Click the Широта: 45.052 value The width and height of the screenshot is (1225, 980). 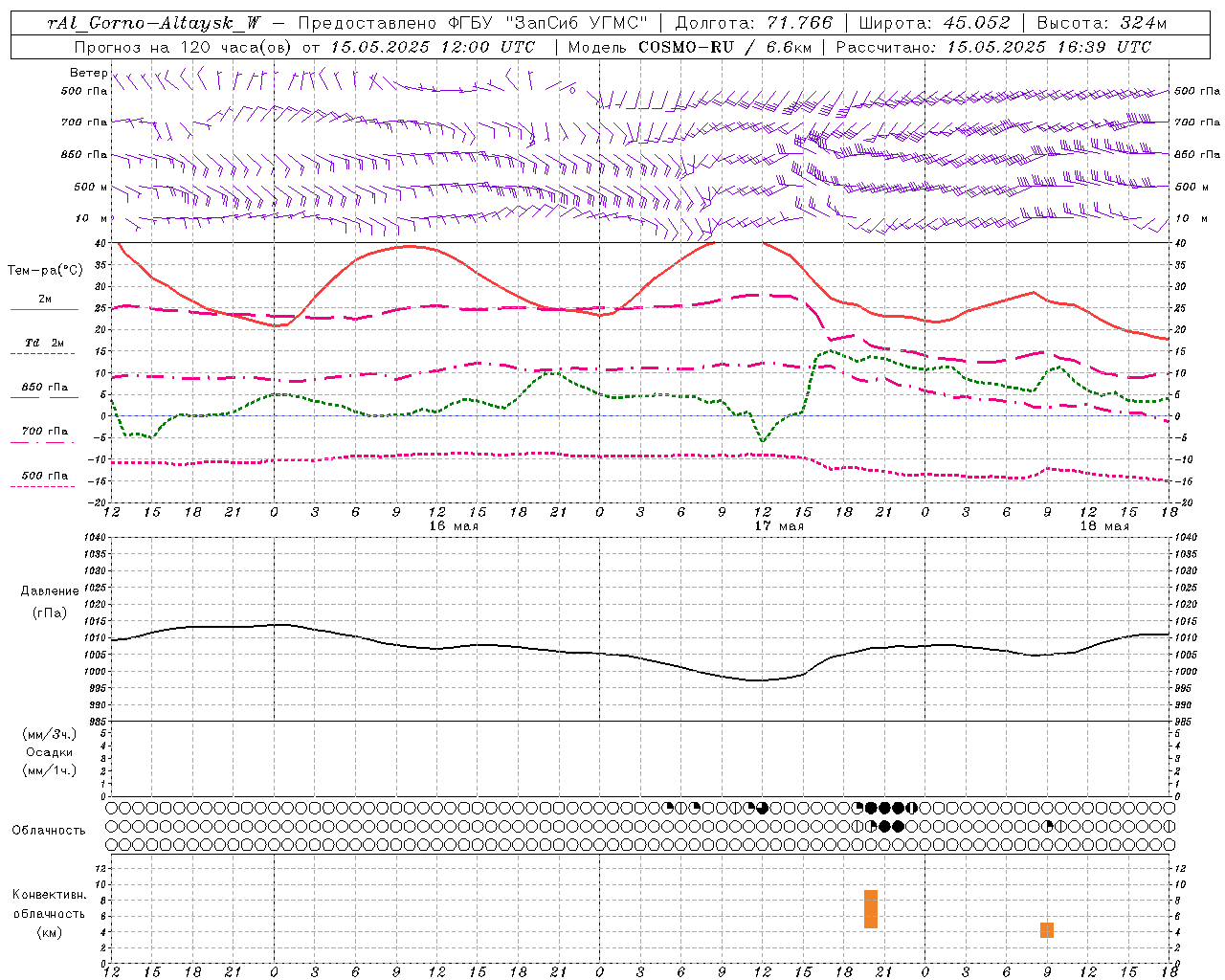click(934, 23)
